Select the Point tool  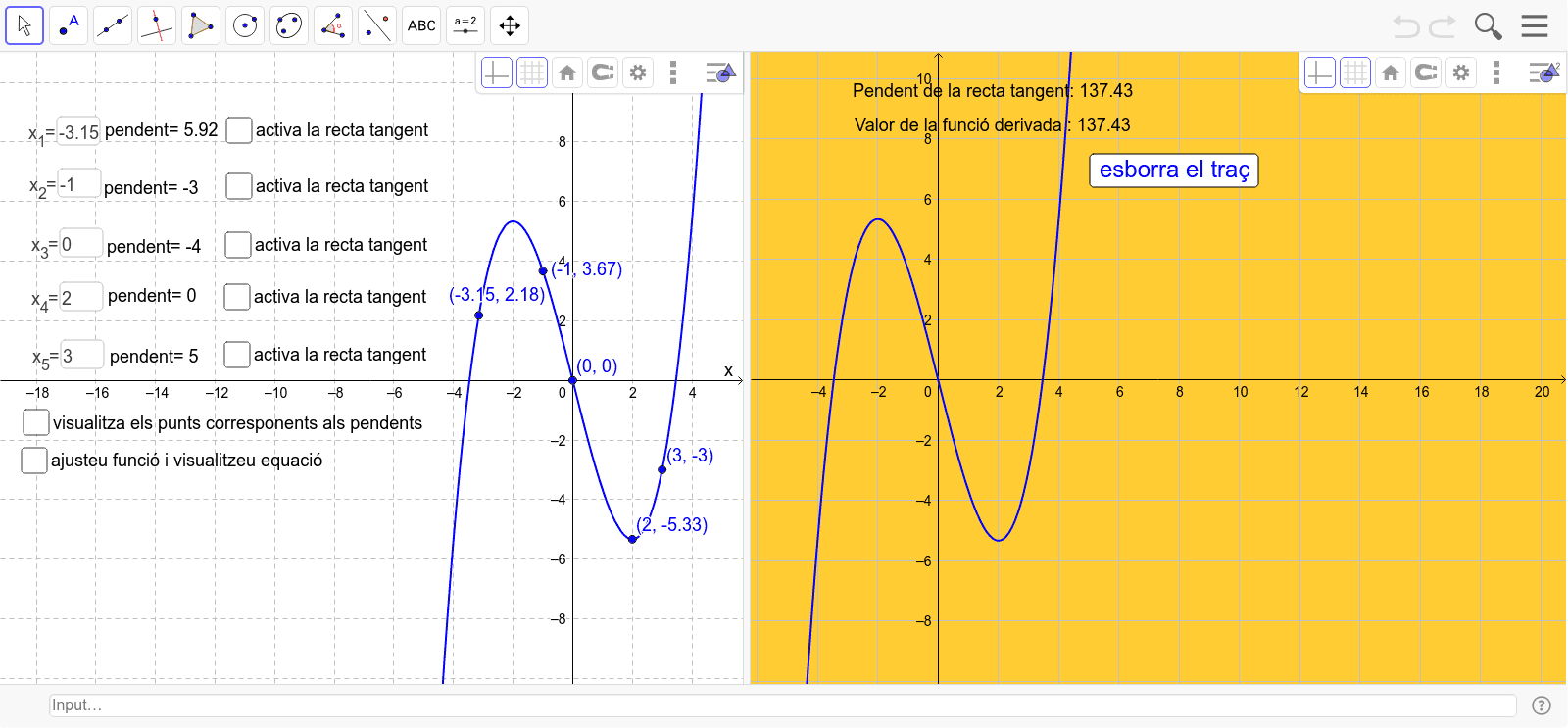pyautogui.click(x=69, y=25)
